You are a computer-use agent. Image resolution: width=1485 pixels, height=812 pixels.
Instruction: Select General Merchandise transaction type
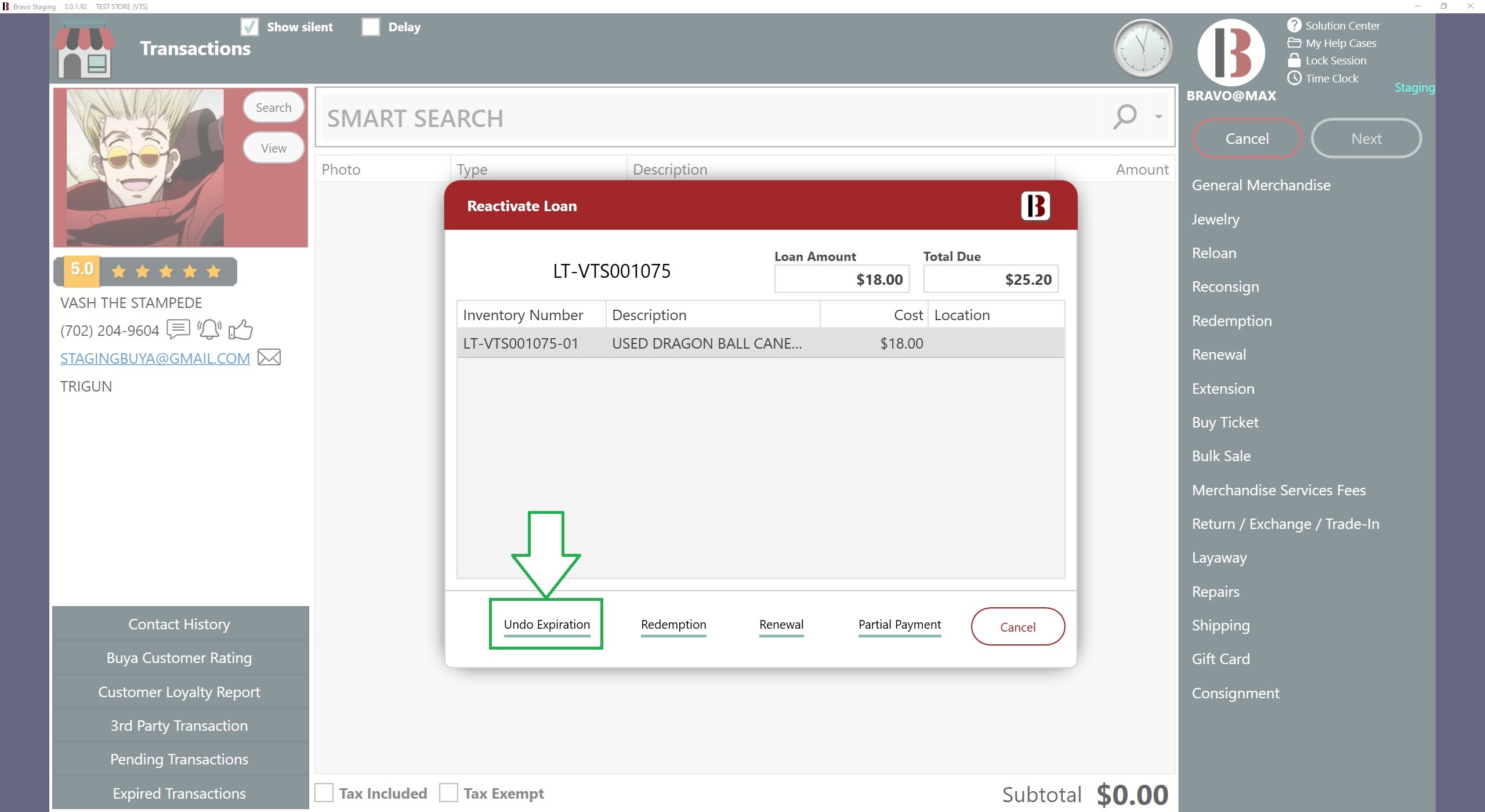pyautogui.click(x=1261, y=185)
